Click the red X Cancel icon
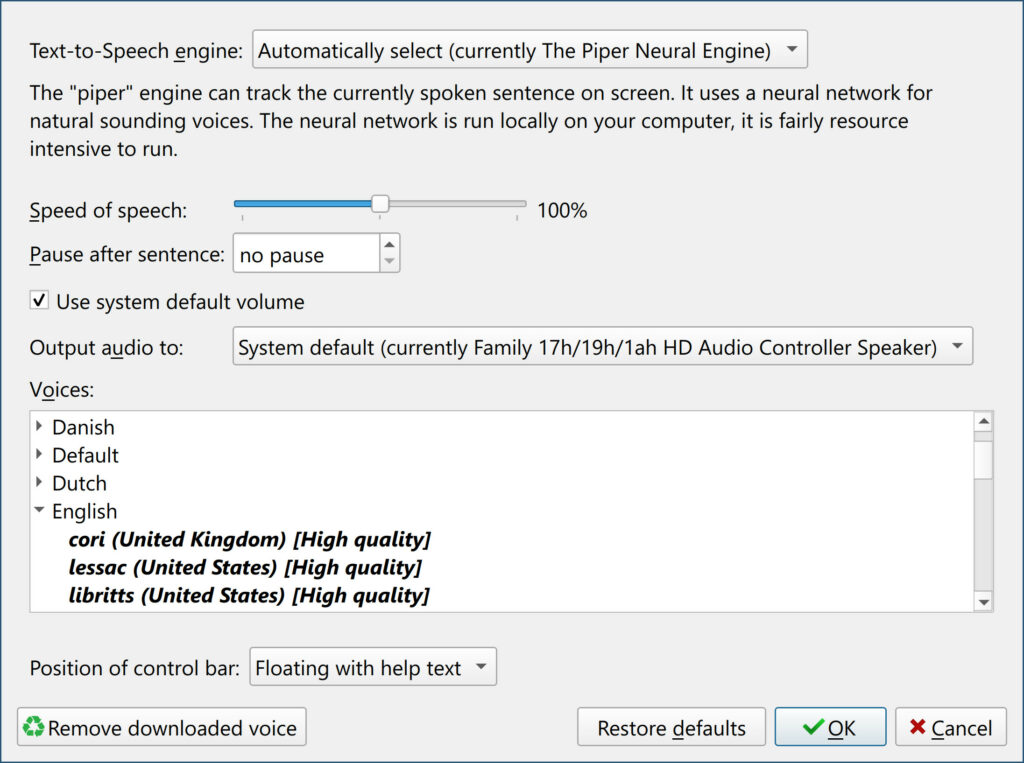Viewport: 1024px width, 763px height. pos(916,728)
